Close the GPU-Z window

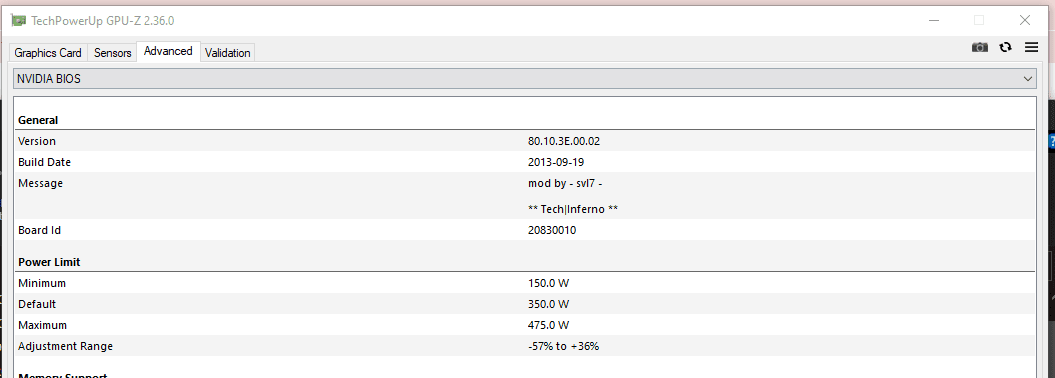[1025, 20]
